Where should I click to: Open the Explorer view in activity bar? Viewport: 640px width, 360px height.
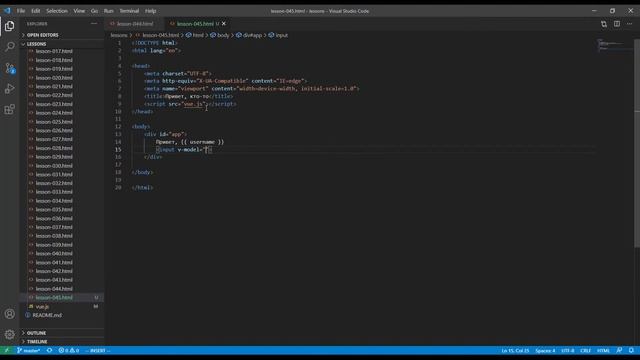pos(9,26)
